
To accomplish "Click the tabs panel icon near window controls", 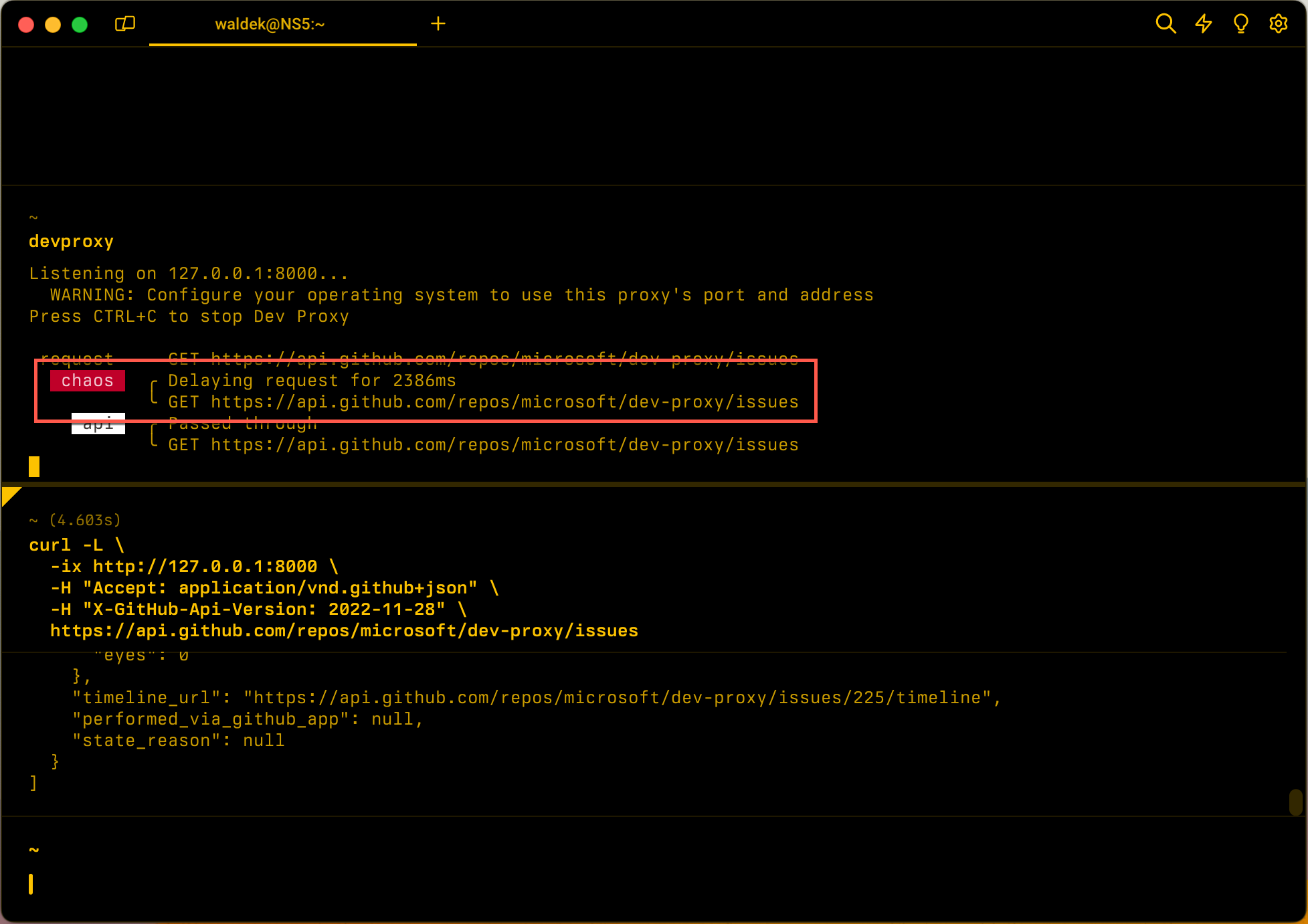I will pyautogui.click(x=125, y=24).
